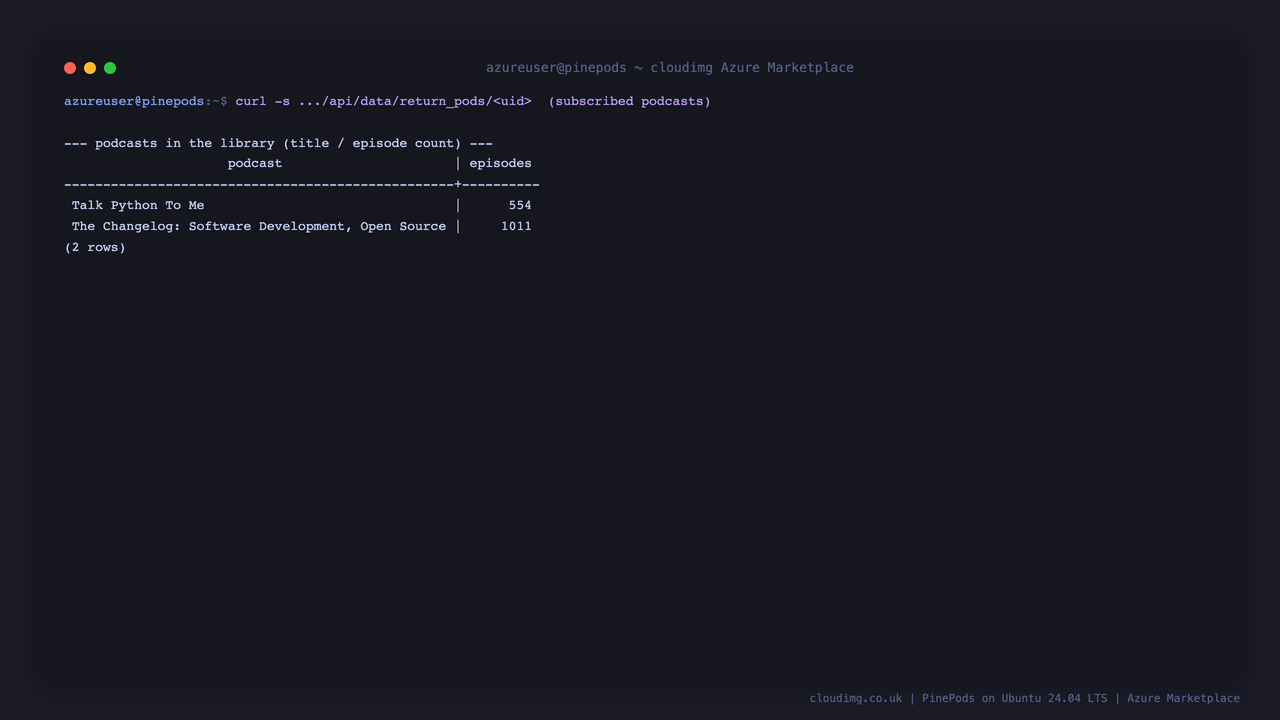Viewport: 1280px width, 720px height.
Task: Click the 'azureuser@pinepods' shell prompt
Action: coord(146,101)
